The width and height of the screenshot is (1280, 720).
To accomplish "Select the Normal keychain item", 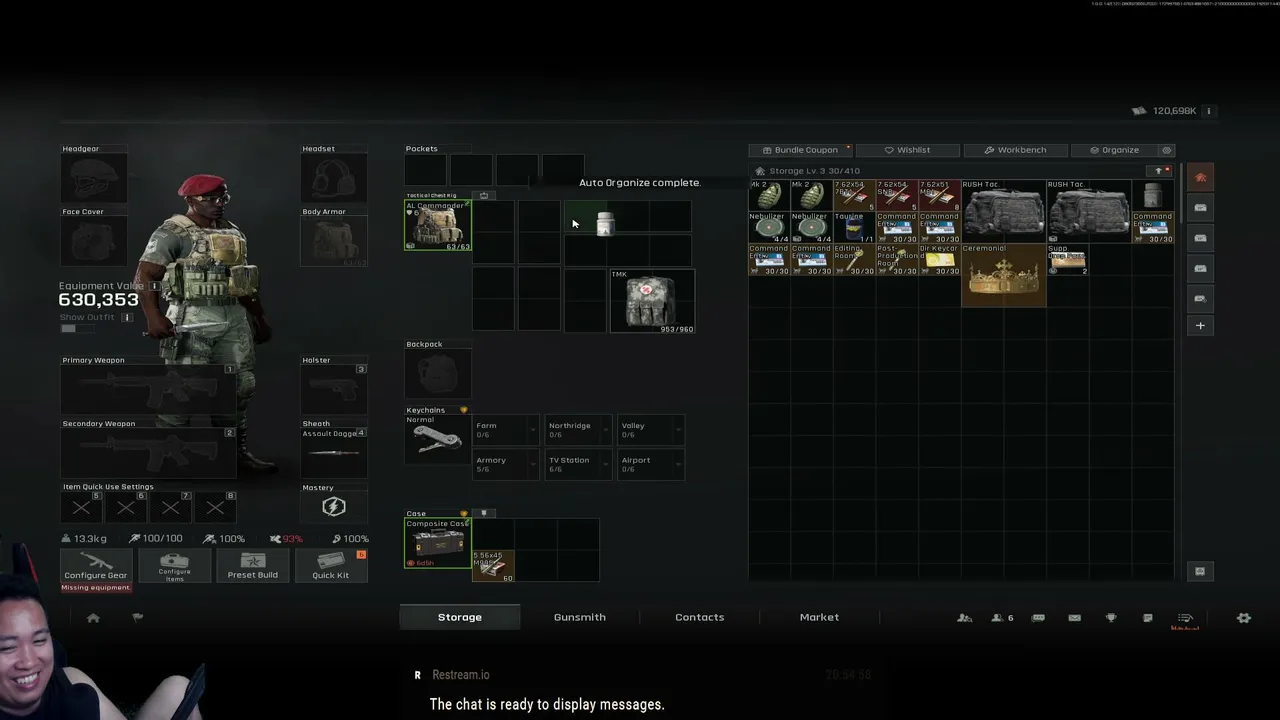I will [x=437, y=439].
